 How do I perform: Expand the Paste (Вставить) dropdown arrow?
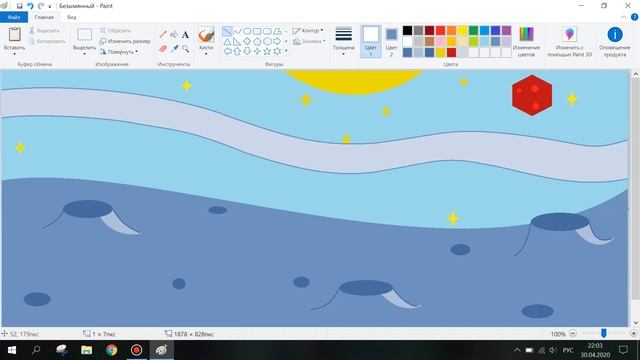click(15, 54)
